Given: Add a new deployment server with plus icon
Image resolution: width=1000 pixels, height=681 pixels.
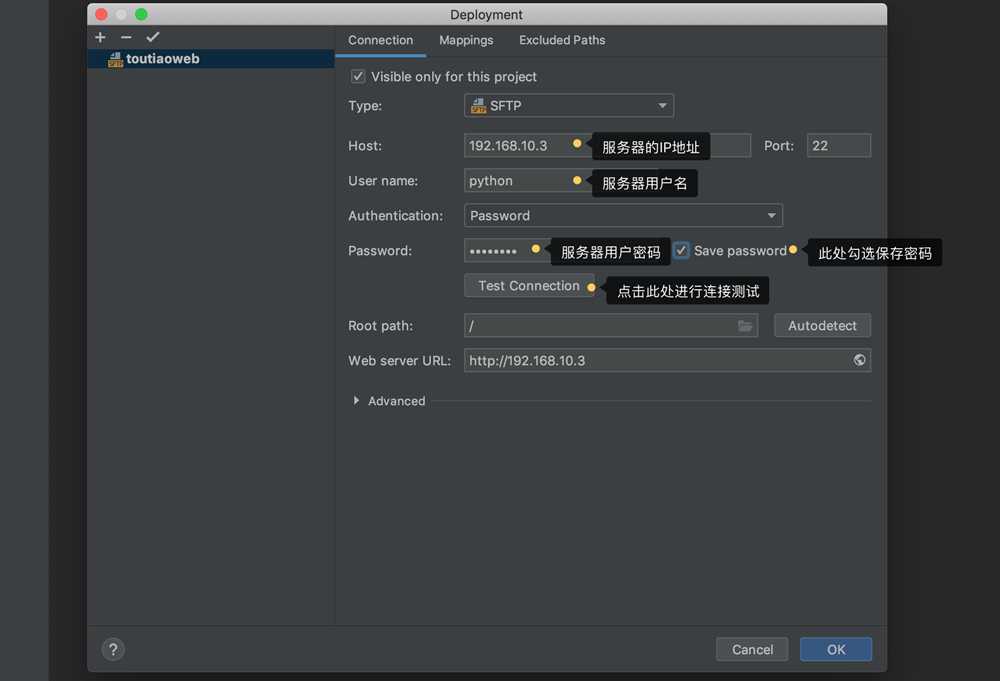Looking at the screenshot, I should [100, 38].
